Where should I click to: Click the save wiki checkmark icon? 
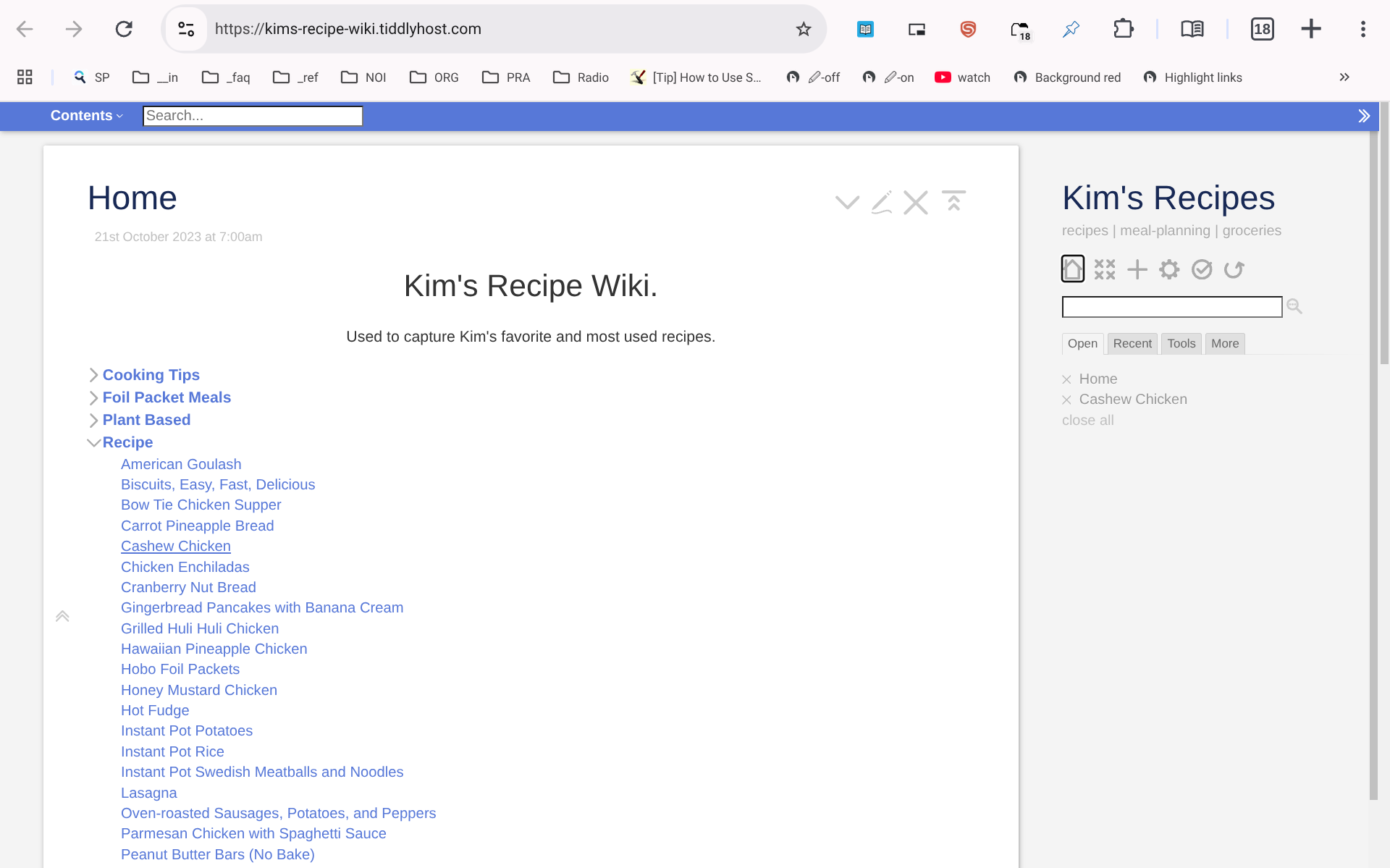pos(1202,269)
